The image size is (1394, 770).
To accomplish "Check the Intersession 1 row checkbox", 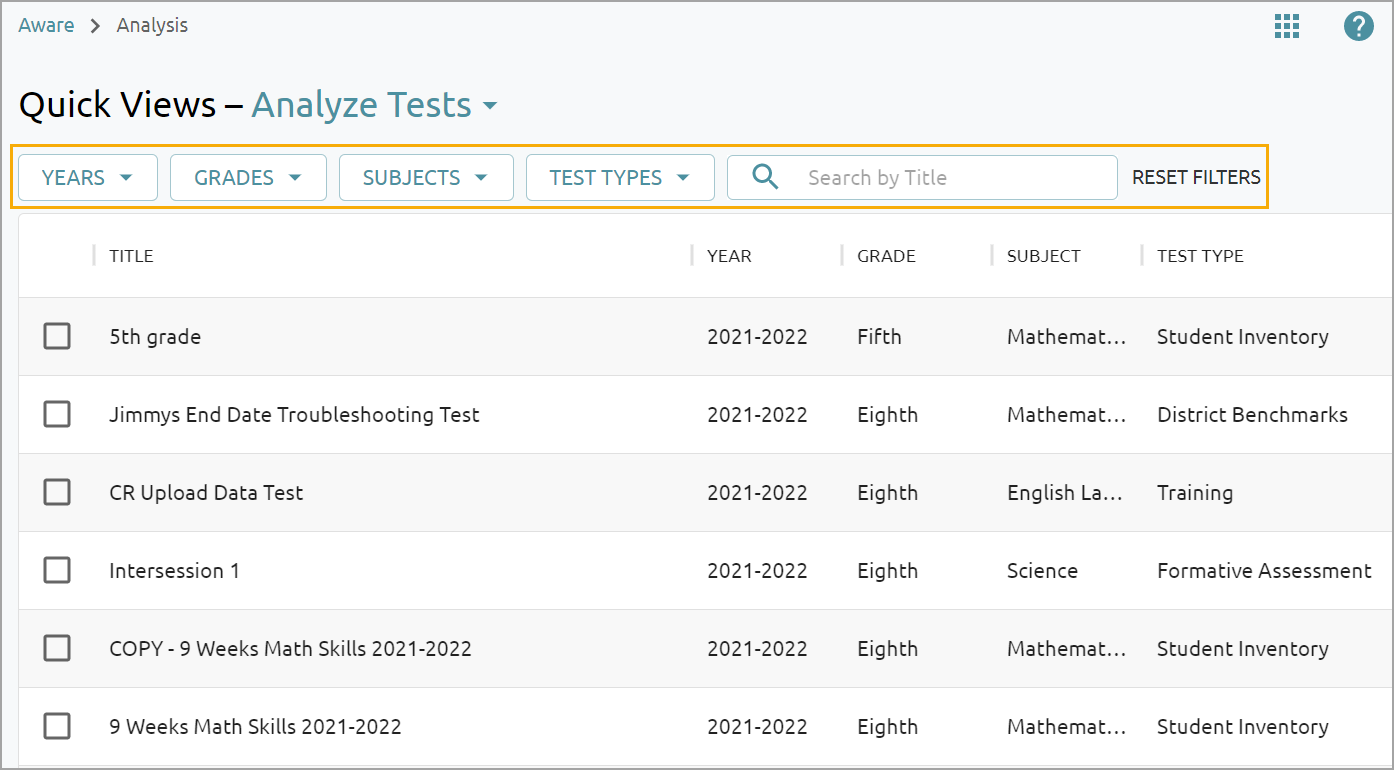I will tap(57, 570).
